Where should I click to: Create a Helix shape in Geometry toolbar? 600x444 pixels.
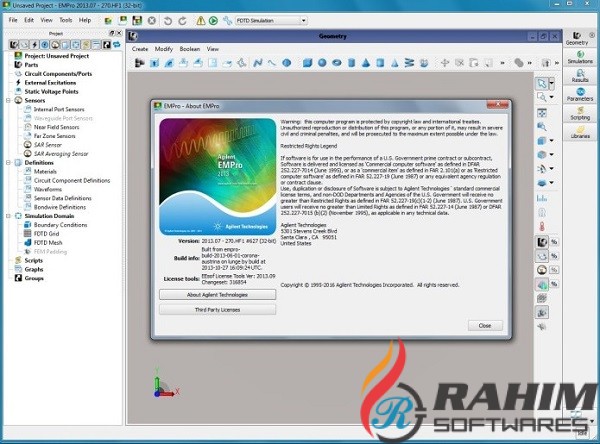[x=409, y=62]
